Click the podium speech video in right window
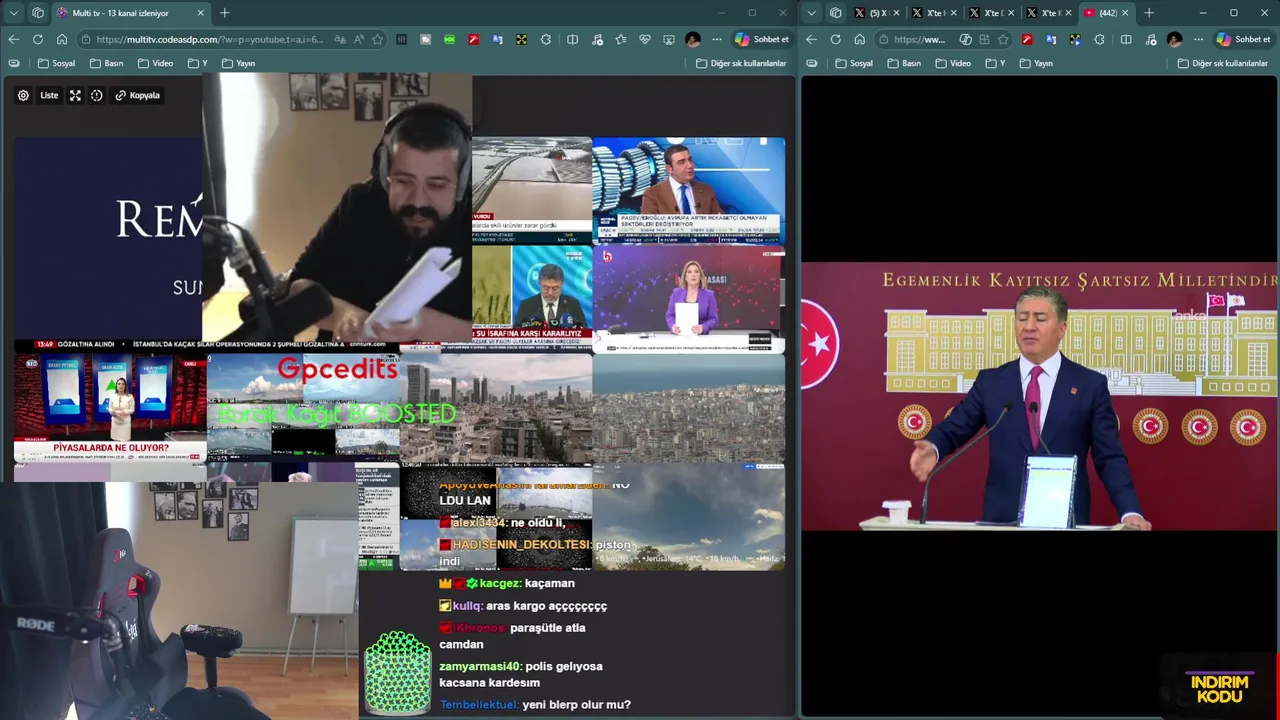1280x720 pixels. [x=1040, y=396]
